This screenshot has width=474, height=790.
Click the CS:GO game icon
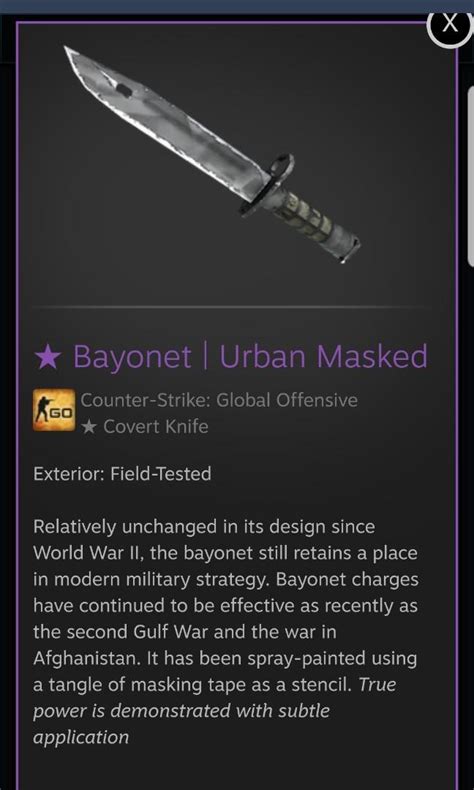click(x=54, y=410)
